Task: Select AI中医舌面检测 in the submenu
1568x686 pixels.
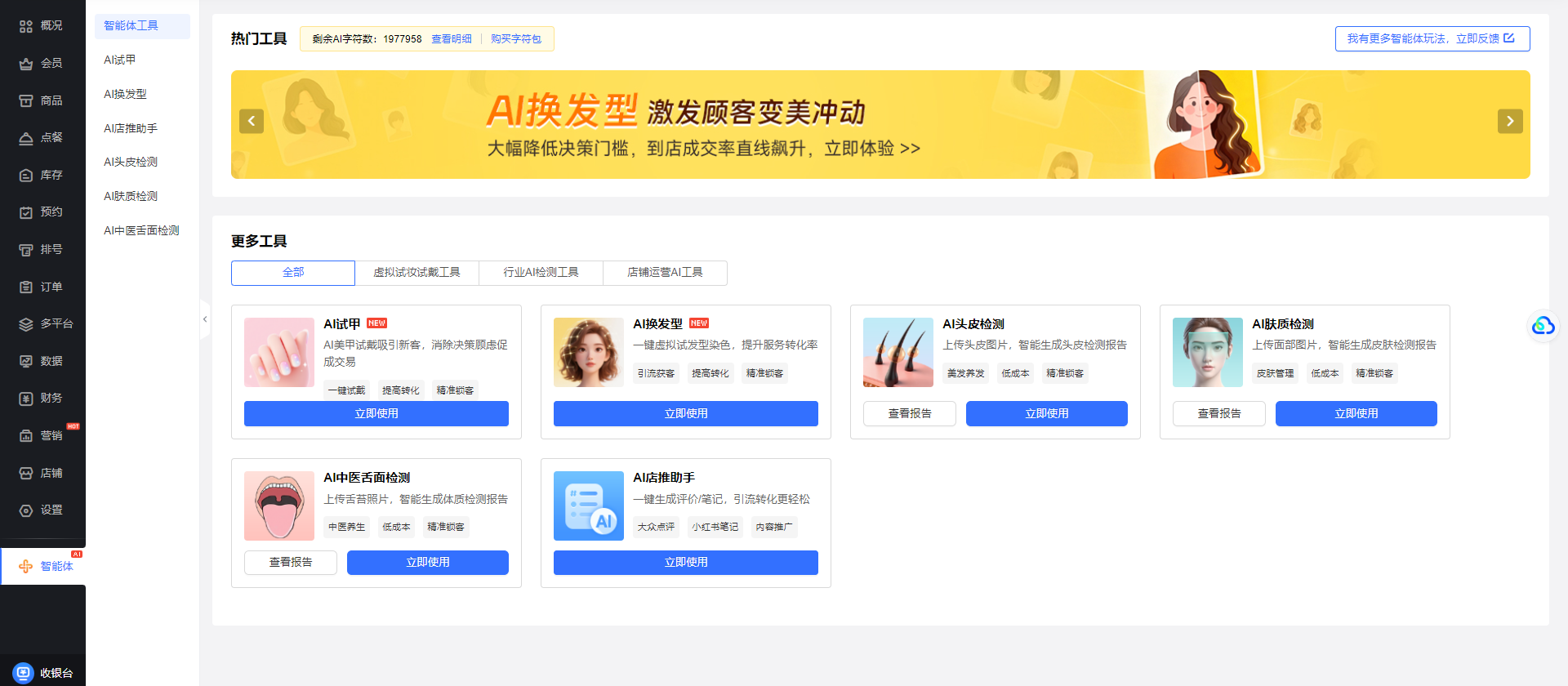Action: tap(142, 231)
